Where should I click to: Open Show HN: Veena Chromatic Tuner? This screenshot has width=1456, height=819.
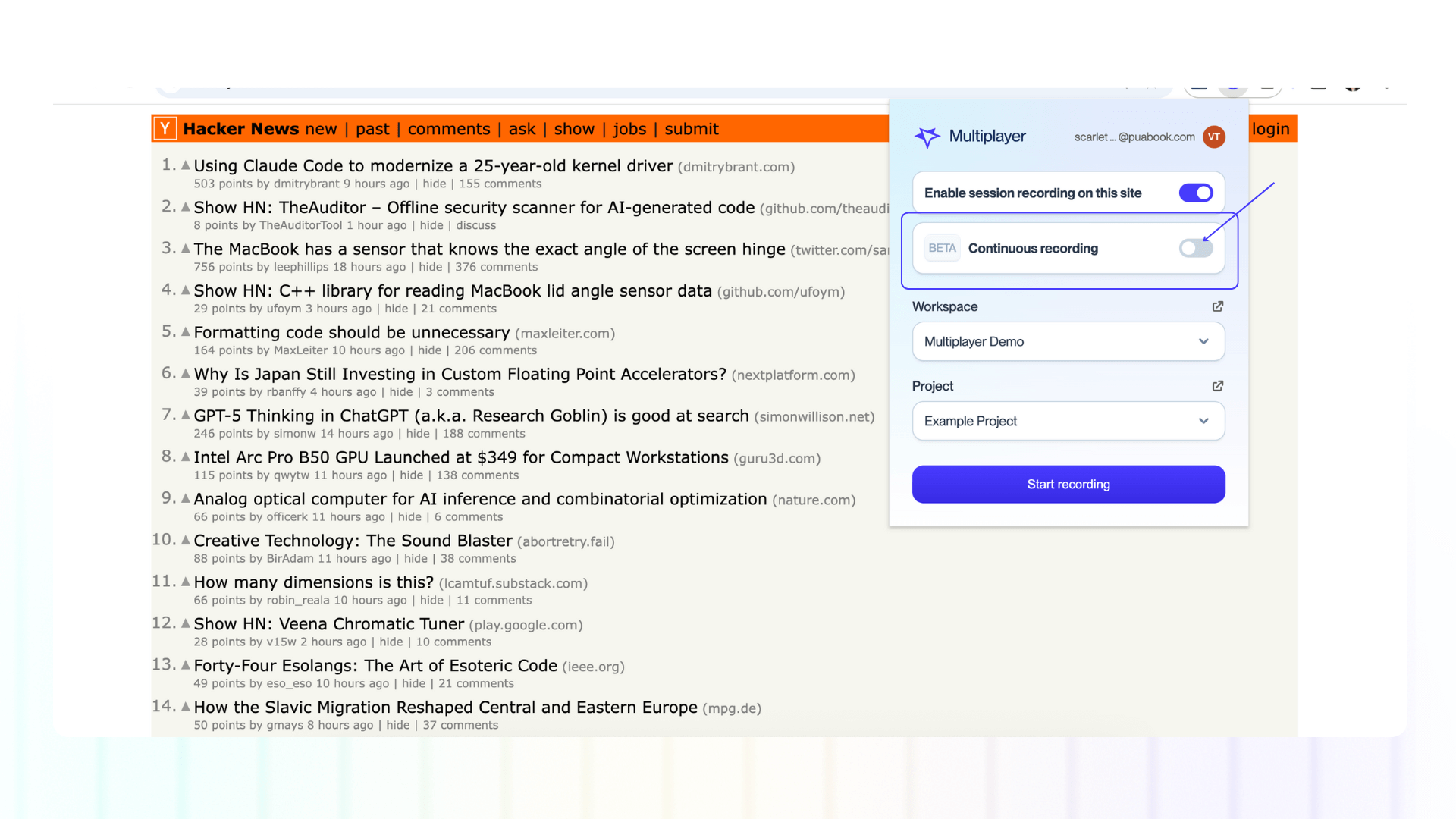pyautogui.click(x=328, y=624)
